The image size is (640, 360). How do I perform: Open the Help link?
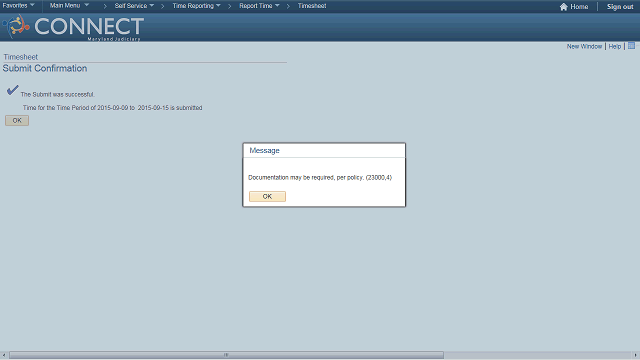tap(615, 47)
